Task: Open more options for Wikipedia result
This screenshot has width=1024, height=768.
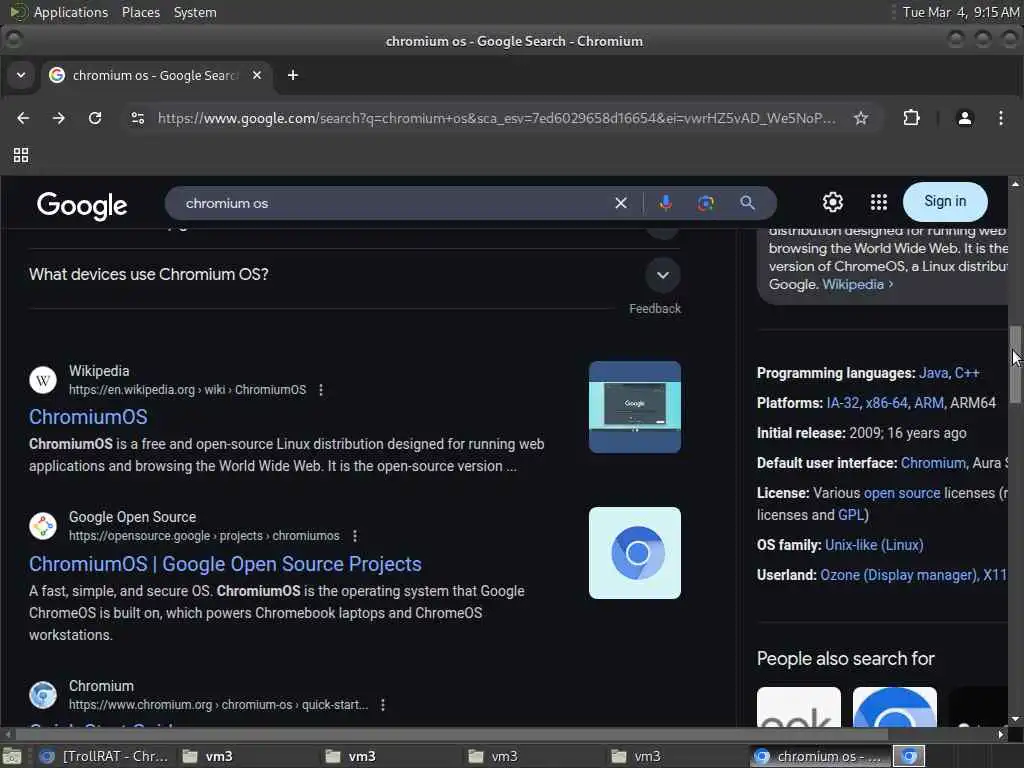Action: tap(321, 390)
